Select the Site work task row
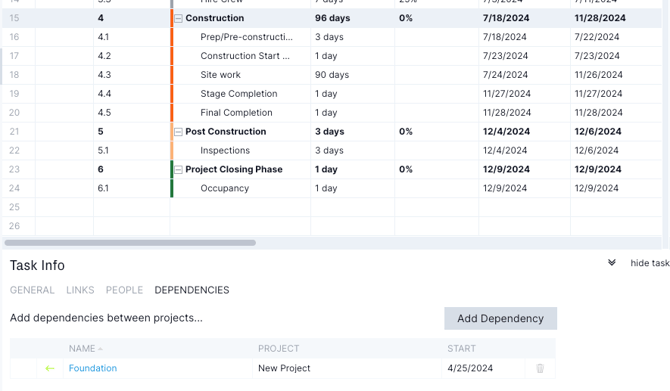 332,75
